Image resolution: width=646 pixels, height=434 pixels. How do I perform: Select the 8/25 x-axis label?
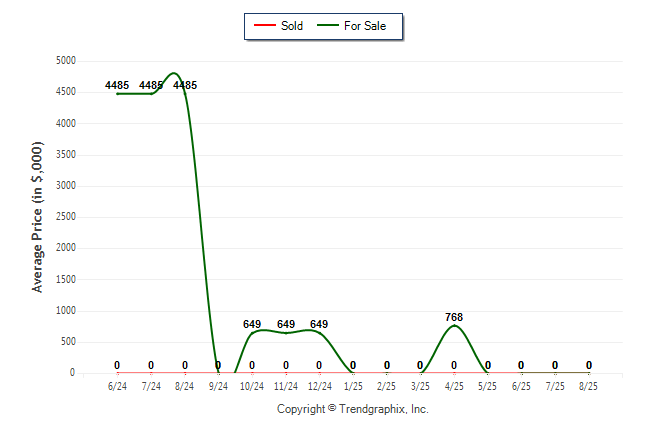pyautogui.click(x=588, y=386)
